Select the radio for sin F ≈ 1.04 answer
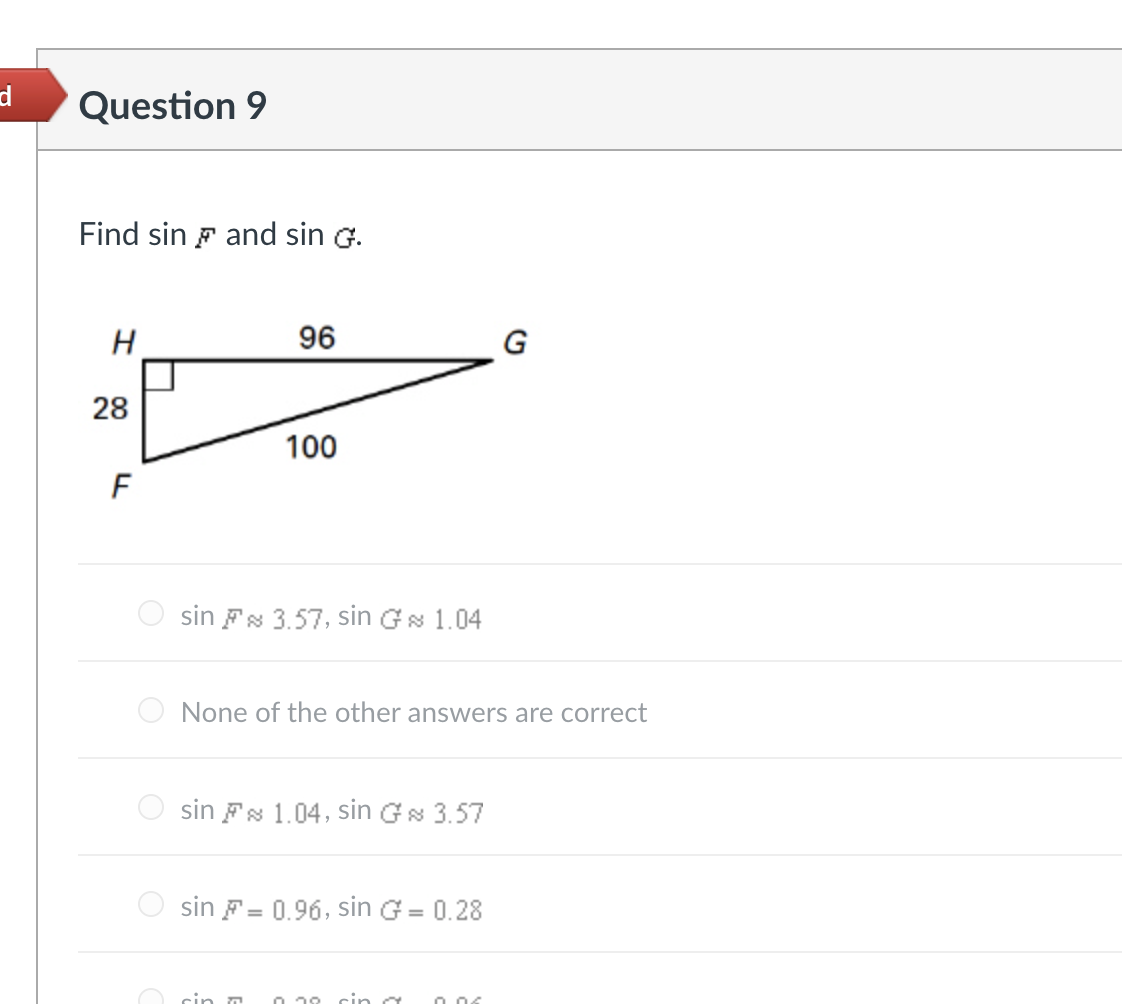This screenshot has height=1004, width=1122. (150, 807)
